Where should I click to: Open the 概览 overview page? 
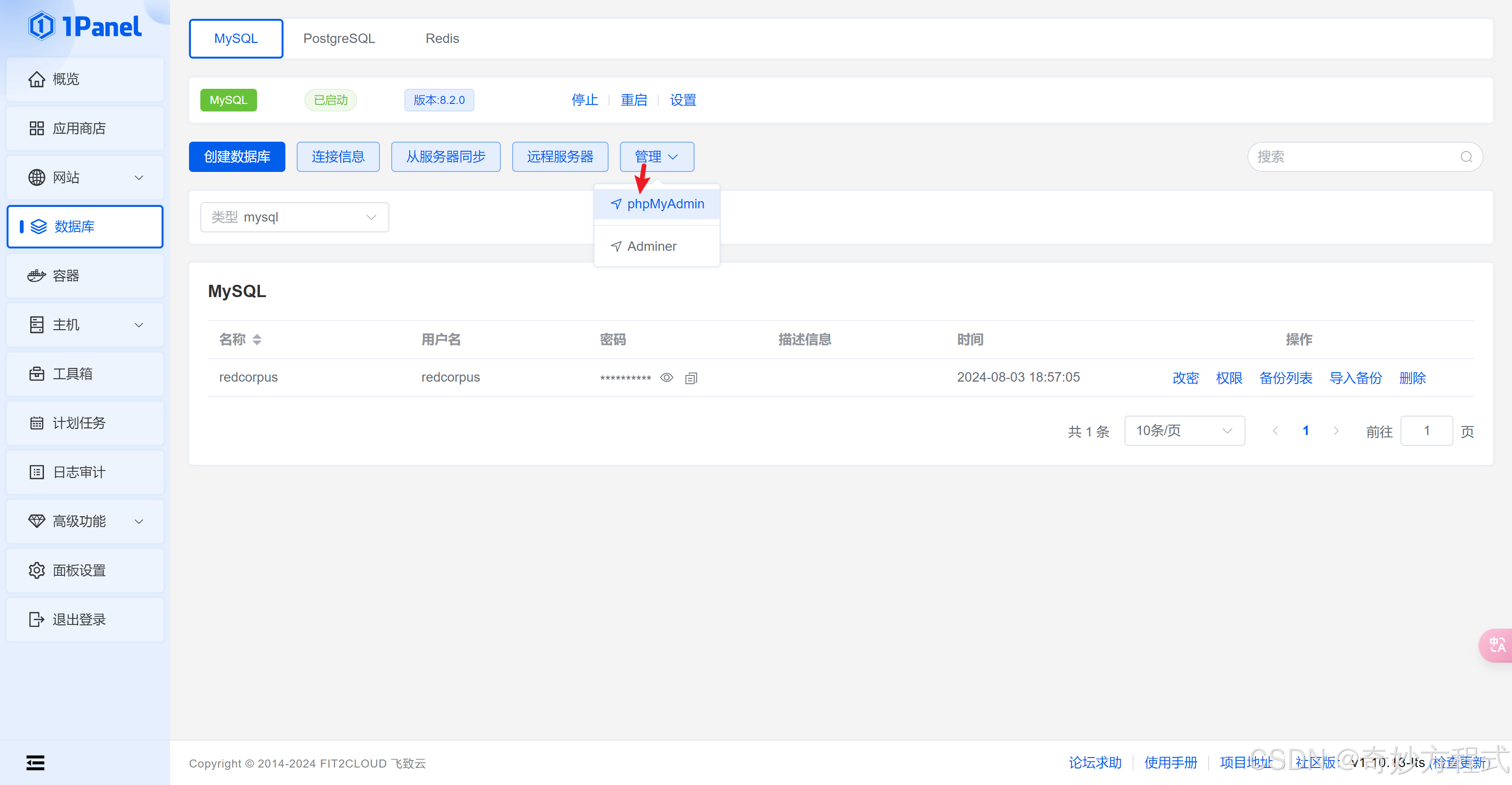point(85,79)
